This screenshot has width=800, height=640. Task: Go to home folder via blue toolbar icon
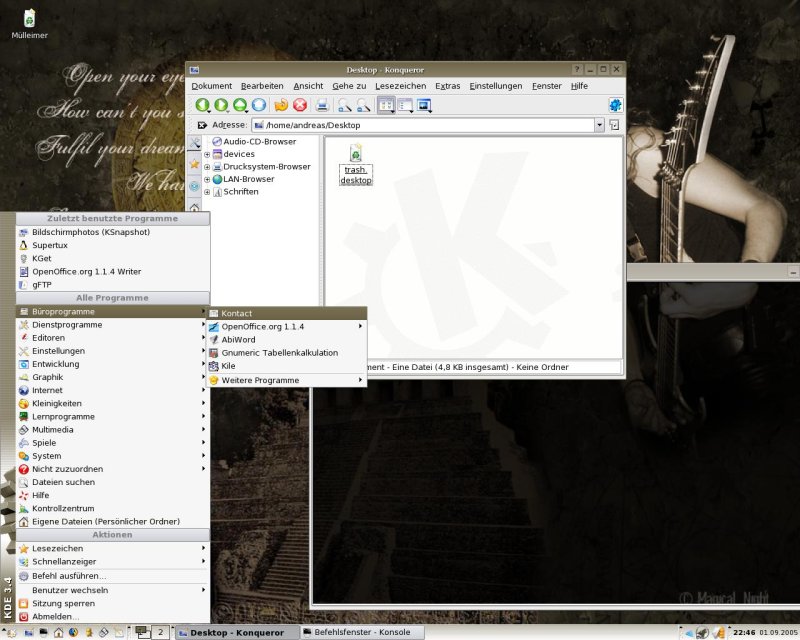coord(259,105)
